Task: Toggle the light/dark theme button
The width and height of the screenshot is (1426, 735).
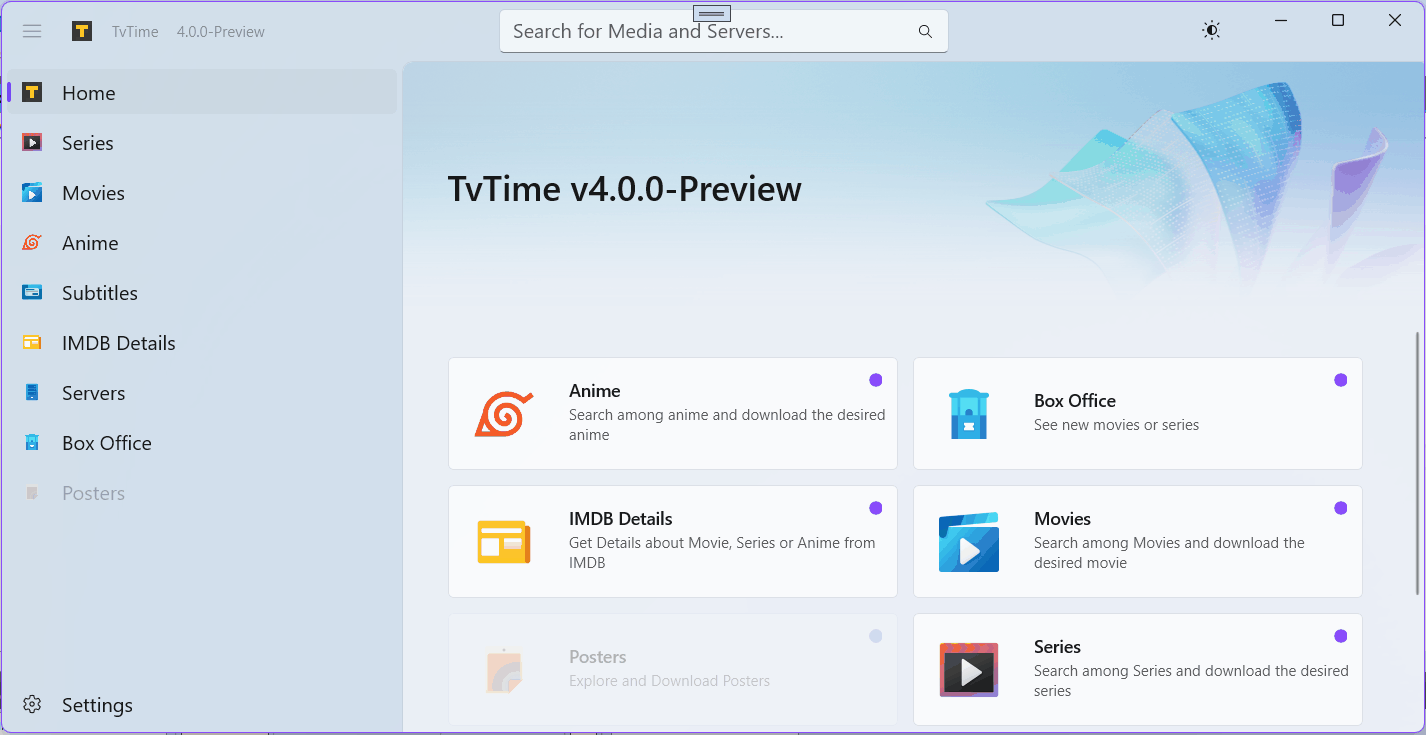Action: click(x=1211, y=31)
